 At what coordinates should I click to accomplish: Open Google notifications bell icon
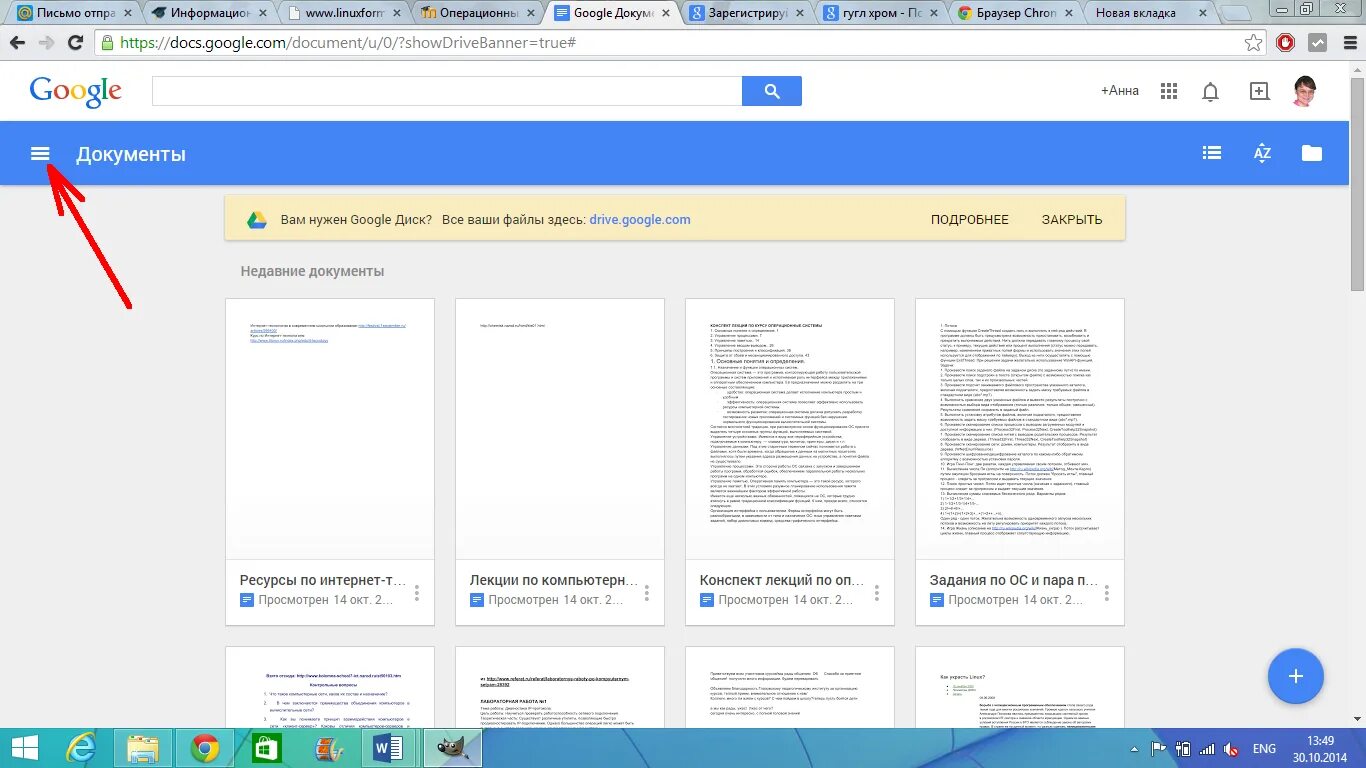(x=1210, y=91)
